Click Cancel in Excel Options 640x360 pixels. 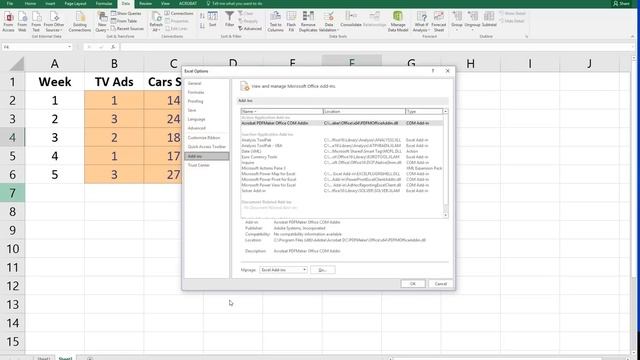pyautogui.click(x=441, y=284)
